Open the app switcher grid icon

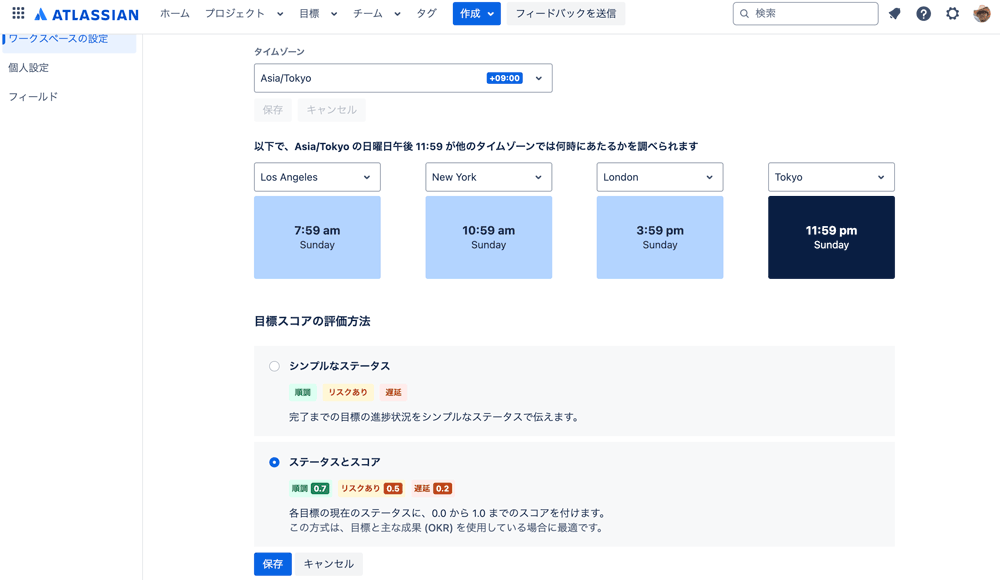[x=18, y=13]
